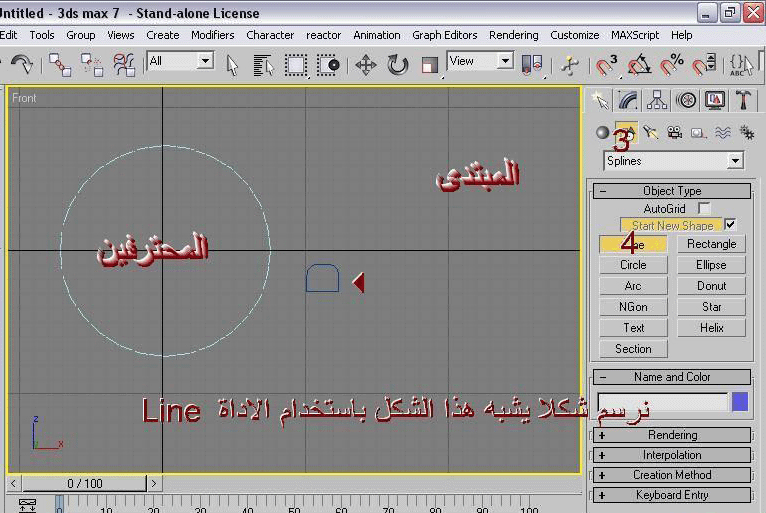Click the Text spline button
The height and width of the screenshot is (513, 766).
click(x=633, y=328)
